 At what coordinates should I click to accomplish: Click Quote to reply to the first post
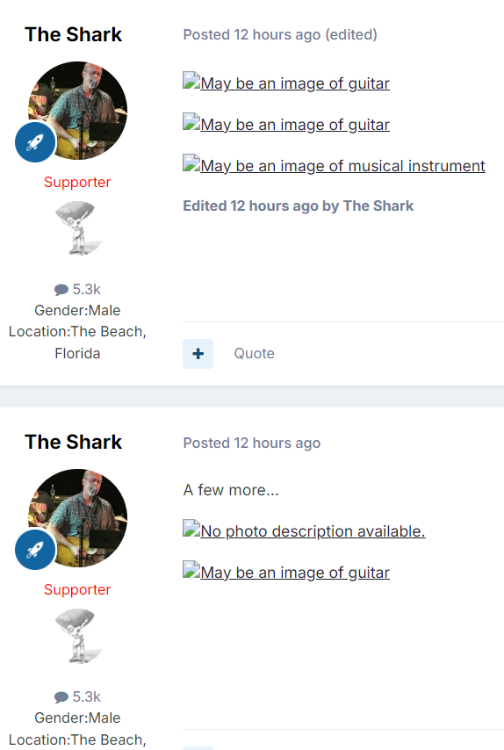point(254,353)
